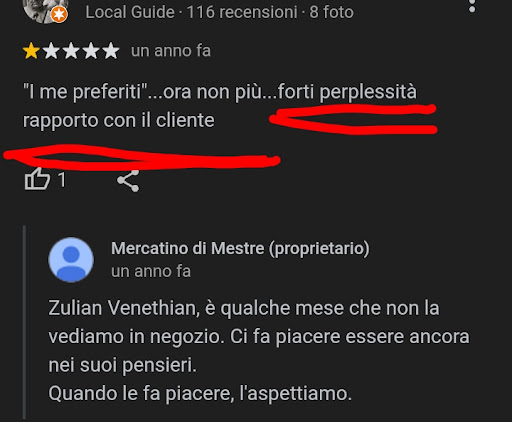The height and width of the screenshot is (422, 512).
Task: Click the fifth gray rating star
Action: 111,51
